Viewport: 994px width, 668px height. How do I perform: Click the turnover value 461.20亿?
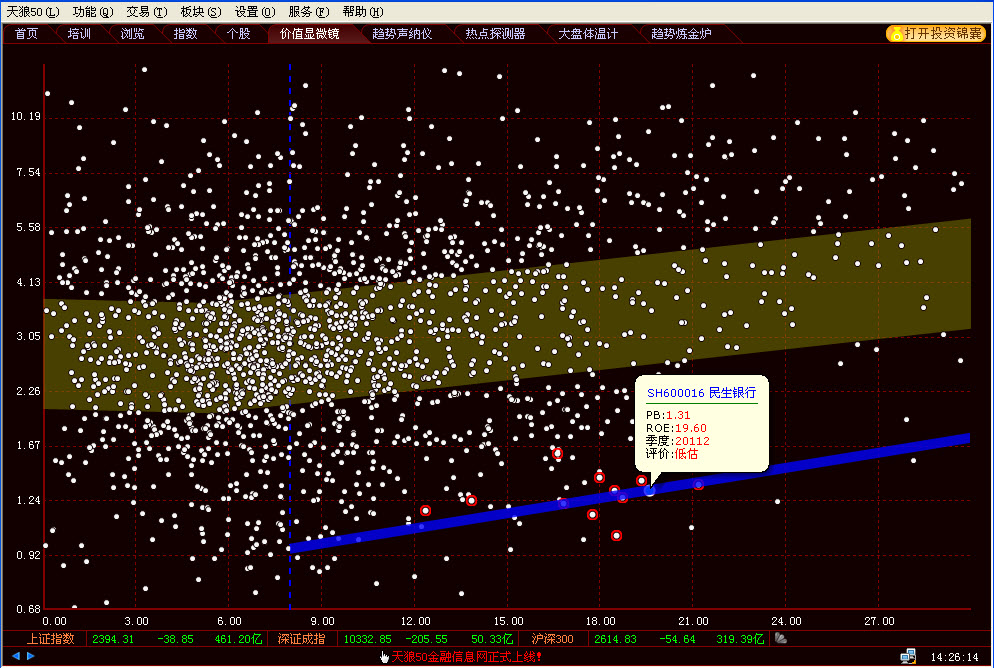point(238,639)
